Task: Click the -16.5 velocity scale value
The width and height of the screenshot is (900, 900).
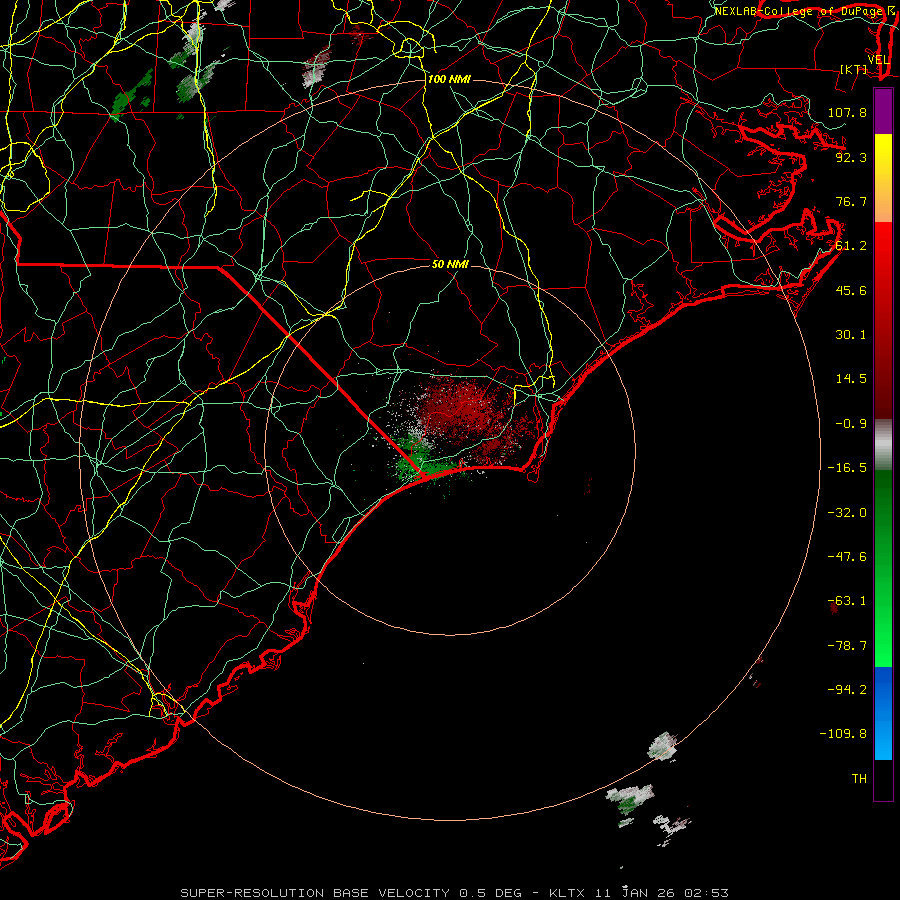Action: (x=847, y=468)
